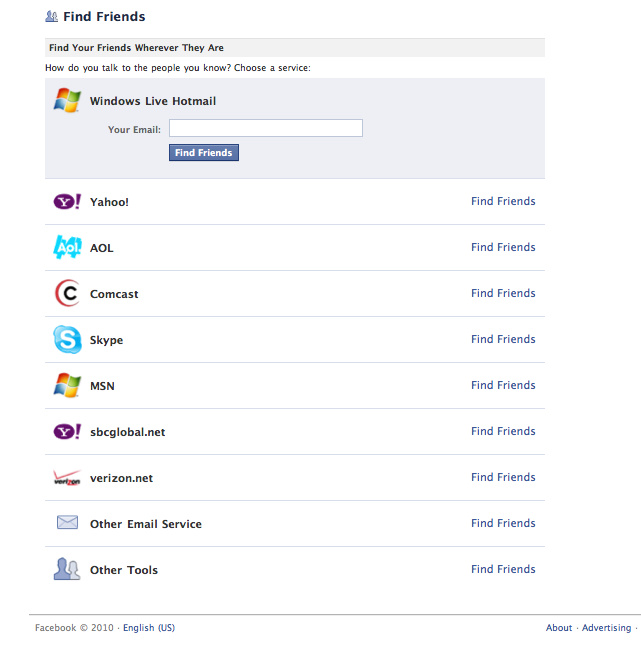Open Find Friends link for Yahoo!
The height and width of the screenshot is (670, 641).
503,201
